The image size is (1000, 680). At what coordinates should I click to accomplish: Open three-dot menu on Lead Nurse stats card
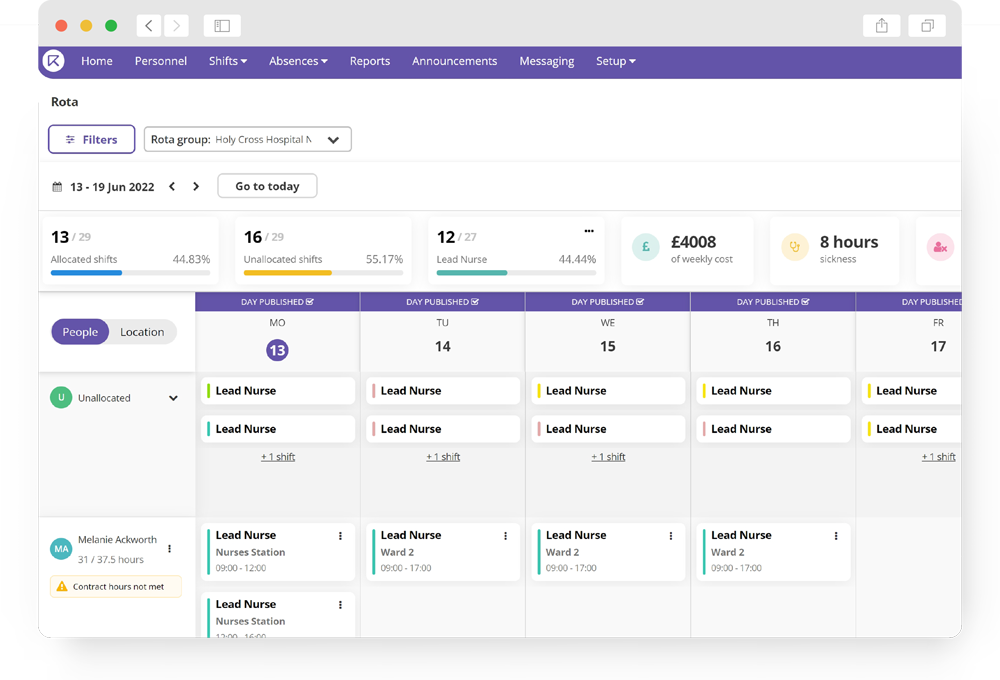coord(589,231)
